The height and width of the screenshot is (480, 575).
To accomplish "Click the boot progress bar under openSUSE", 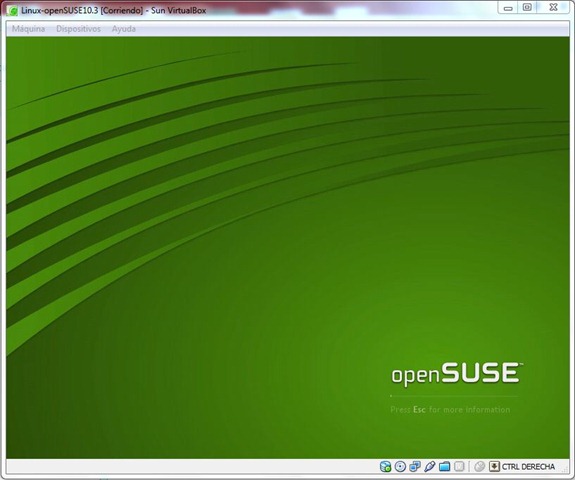I will click(454, 396).
